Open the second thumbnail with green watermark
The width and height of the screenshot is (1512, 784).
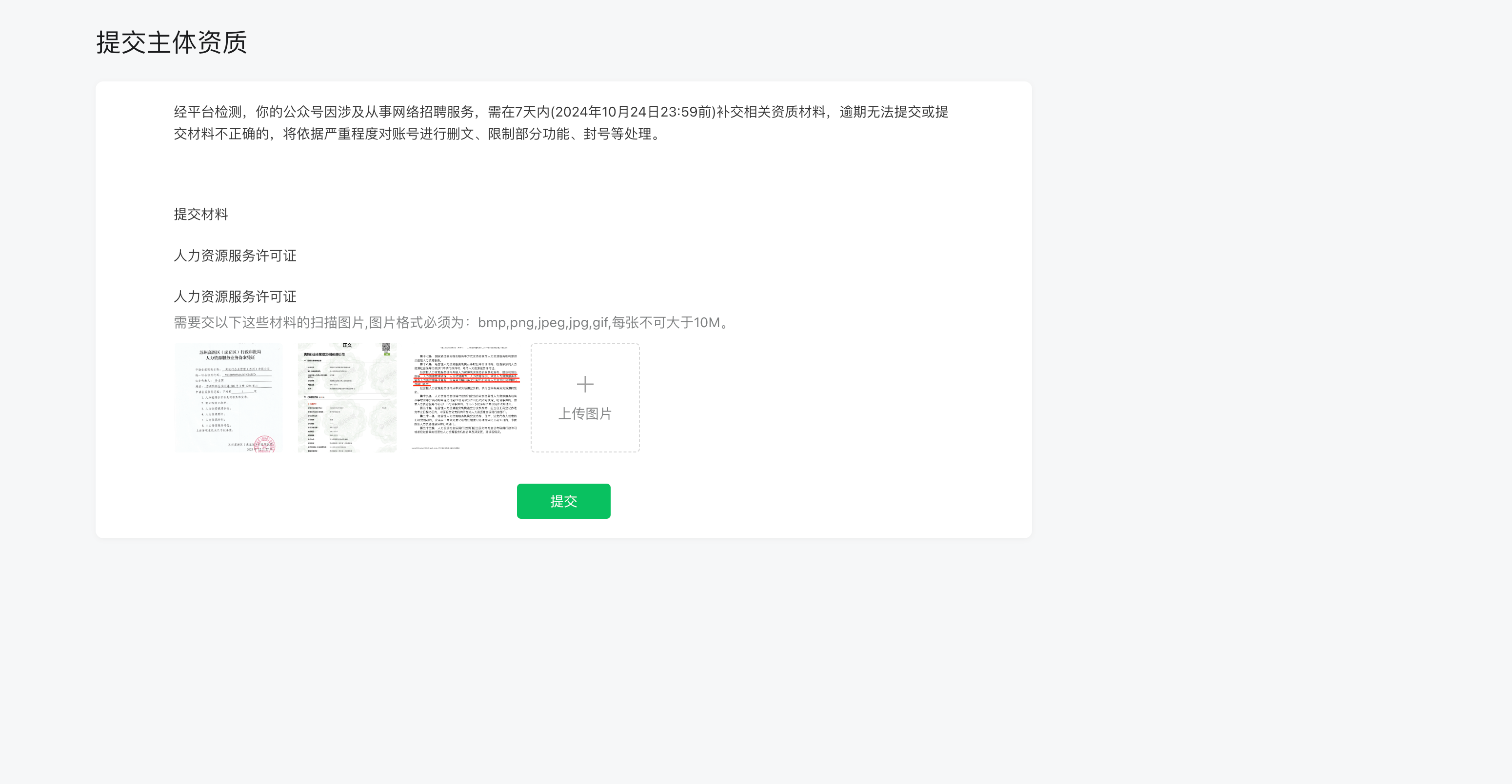click(x=347, y=397)
